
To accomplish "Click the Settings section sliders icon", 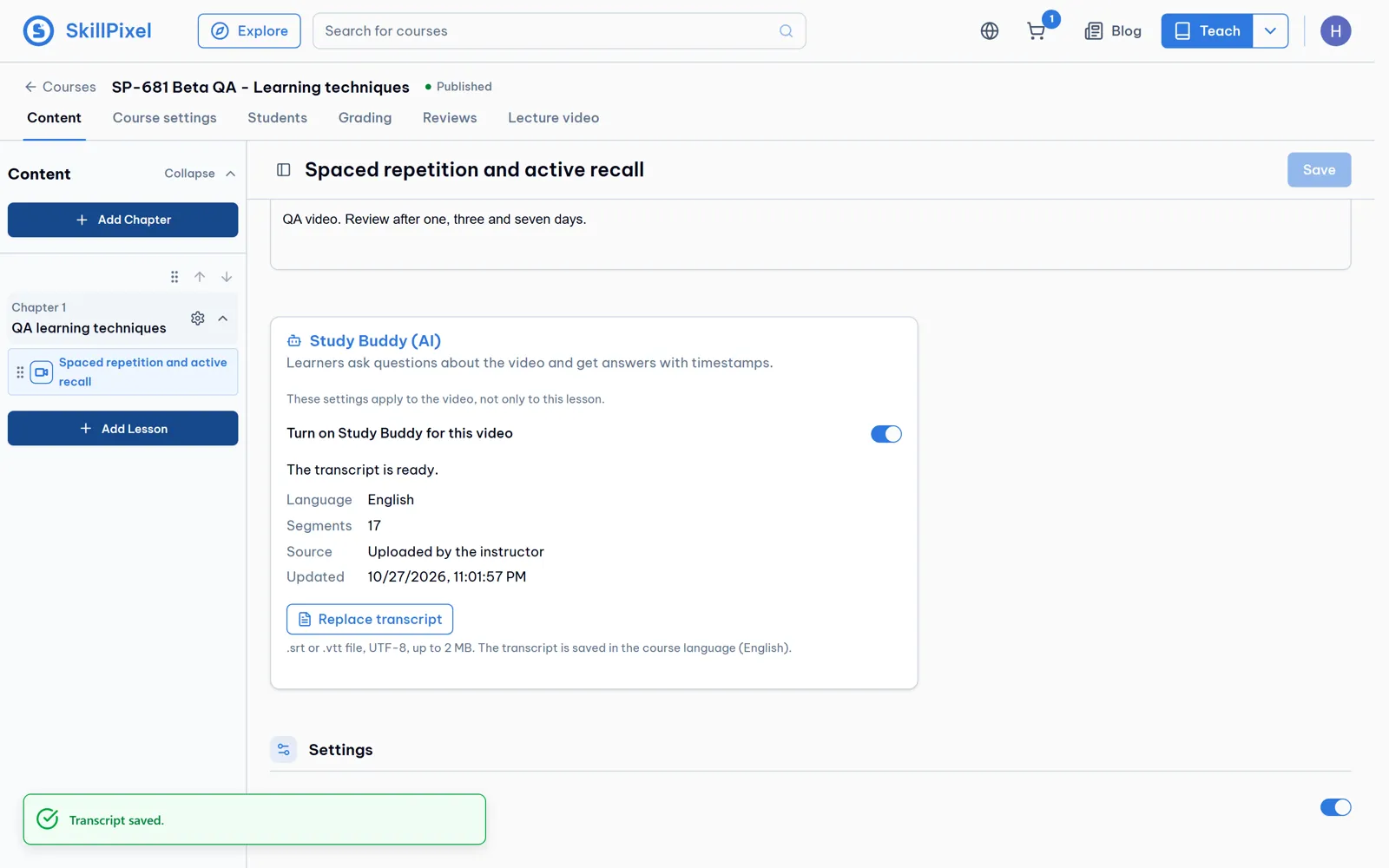I will click(x=284, y=750).
